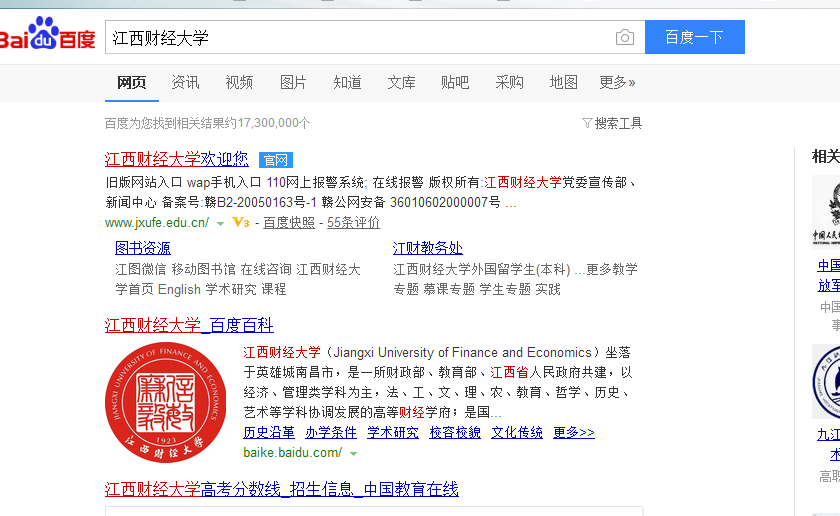Open the 更多>> link in Baike result

pos(574,432)
